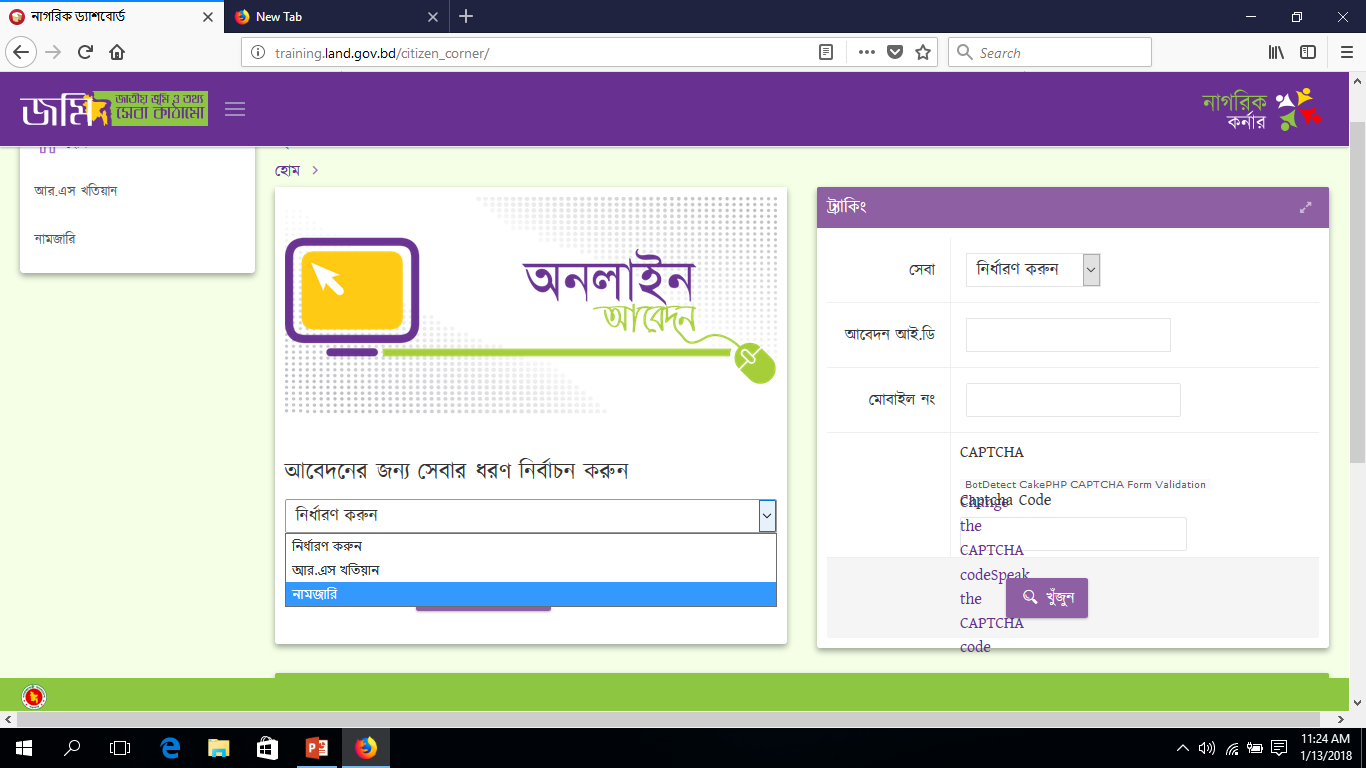Select নামজারি option in dropdown list
Image resolution: width=1366 pixels, height=768 pixels.
[x=530, y=594]
